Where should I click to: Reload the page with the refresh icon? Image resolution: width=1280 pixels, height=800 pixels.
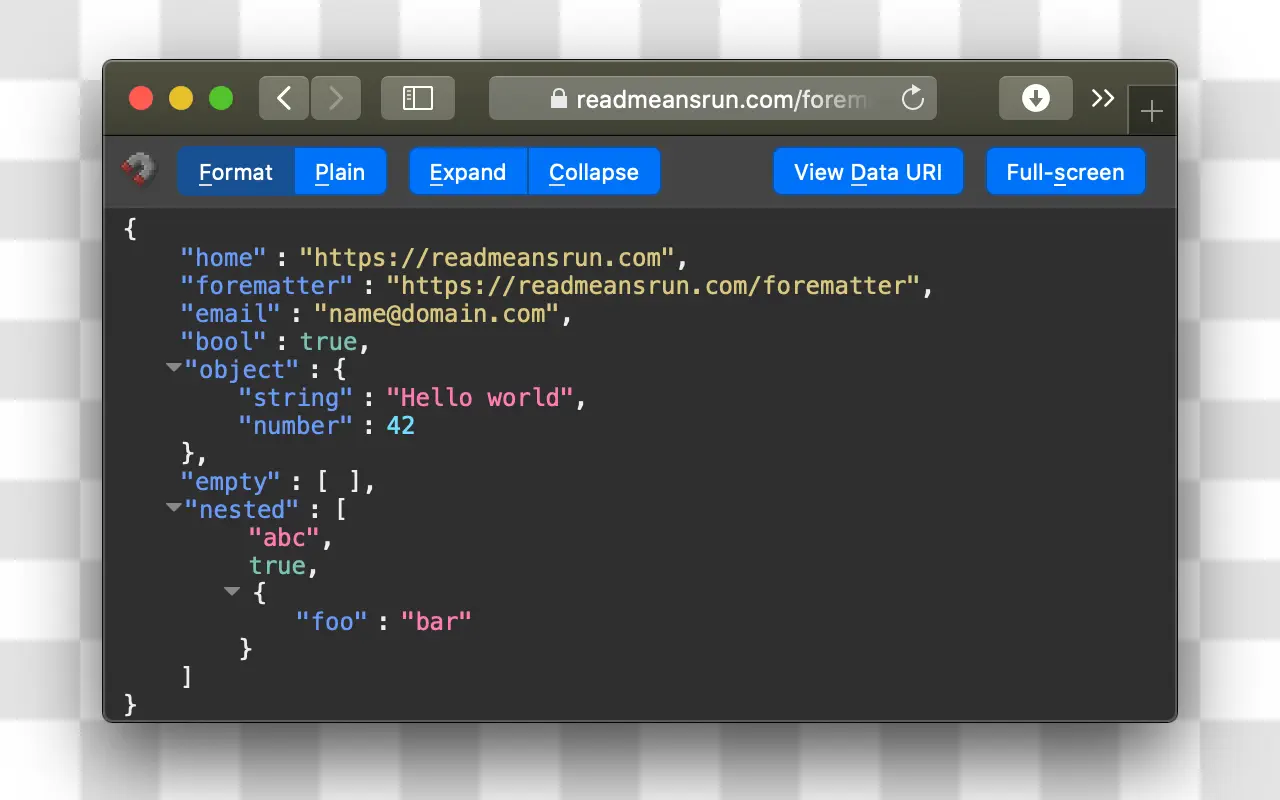pos(912,98)
